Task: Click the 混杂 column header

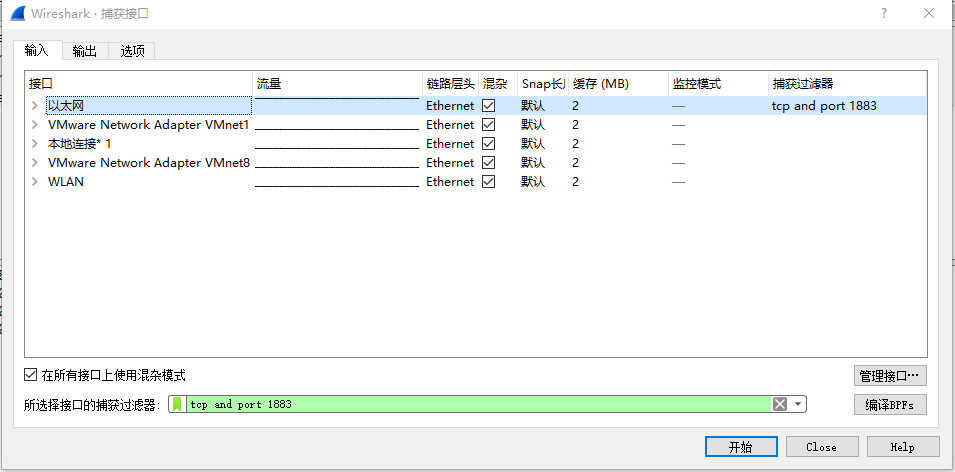Action: coord(498,84)
